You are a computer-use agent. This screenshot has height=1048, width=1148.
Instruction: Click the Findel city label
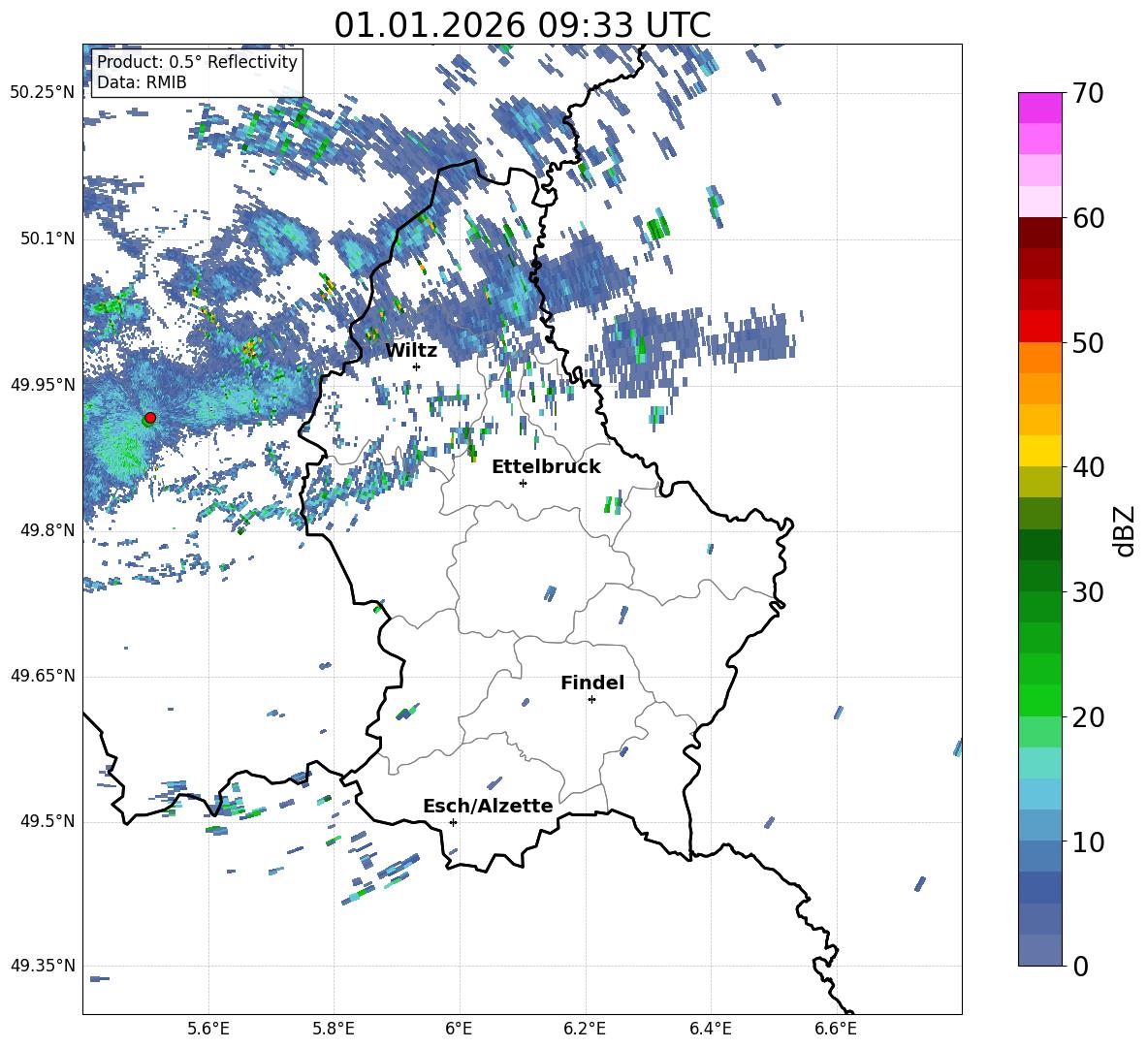pos(592,683)
